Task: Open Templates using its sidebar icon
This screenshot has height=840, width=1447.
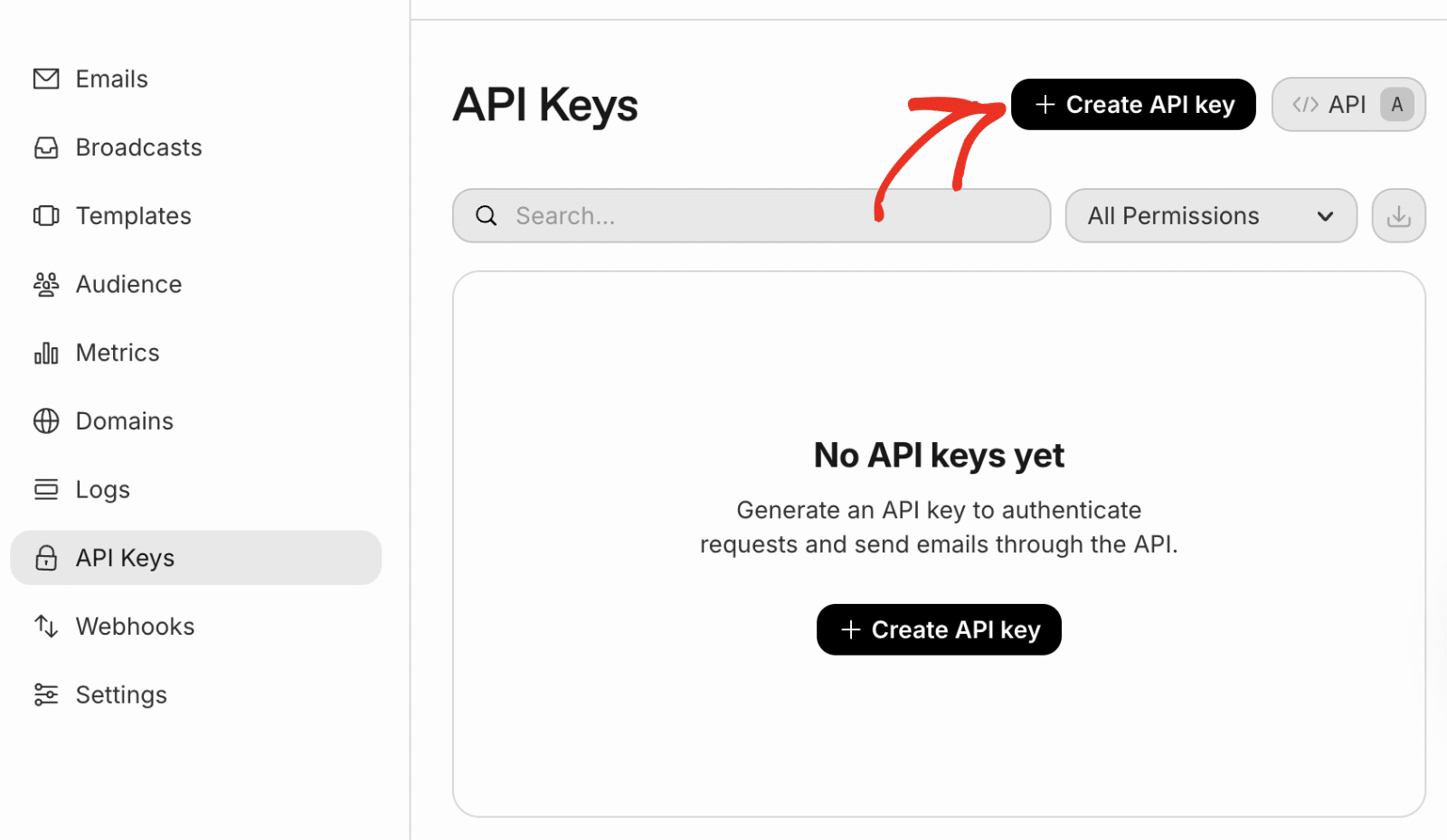Action: pyautogui.click(x=45, y=215)
